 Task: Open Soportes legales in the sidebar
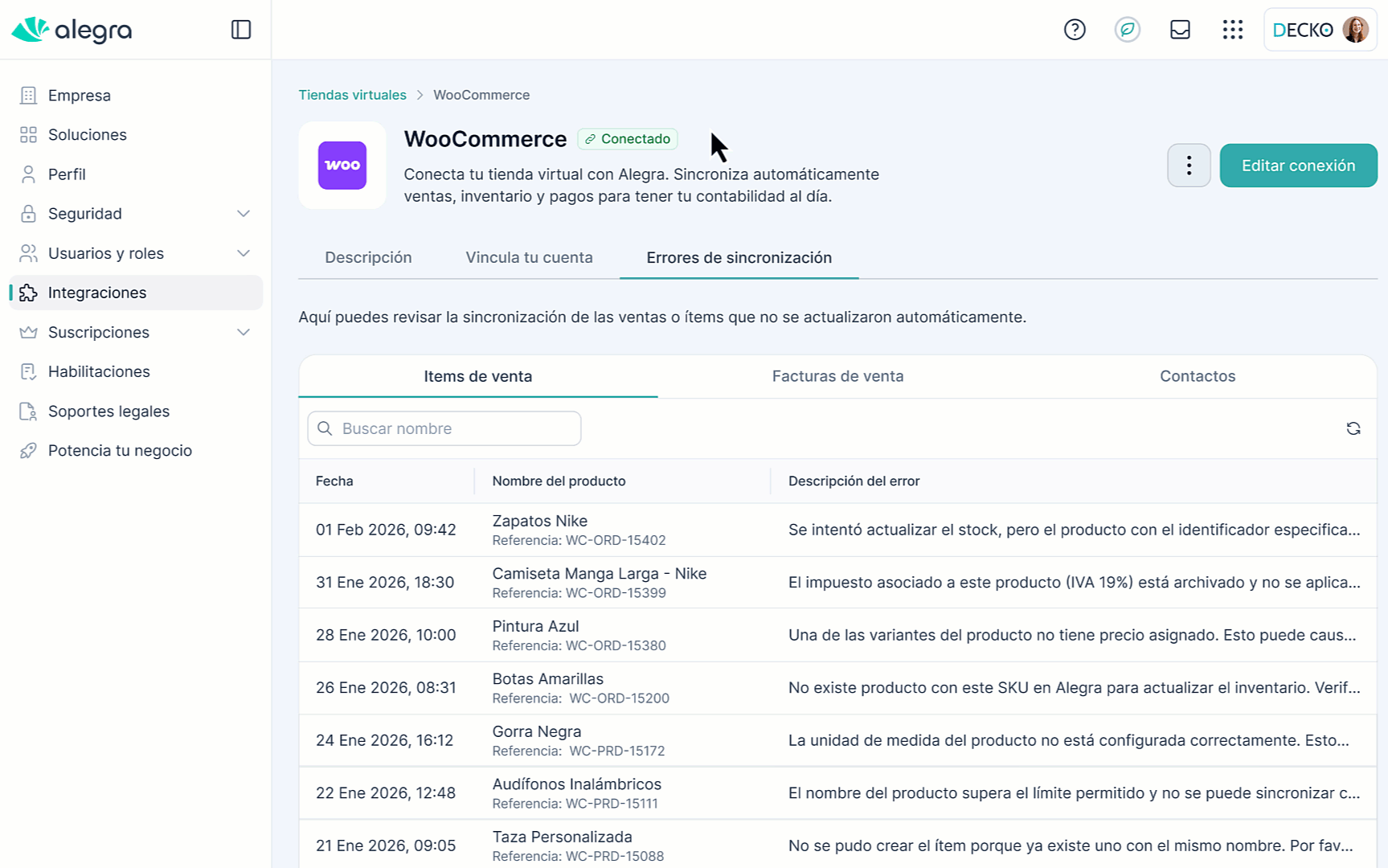pyautogui.click(x=136, y=411)
